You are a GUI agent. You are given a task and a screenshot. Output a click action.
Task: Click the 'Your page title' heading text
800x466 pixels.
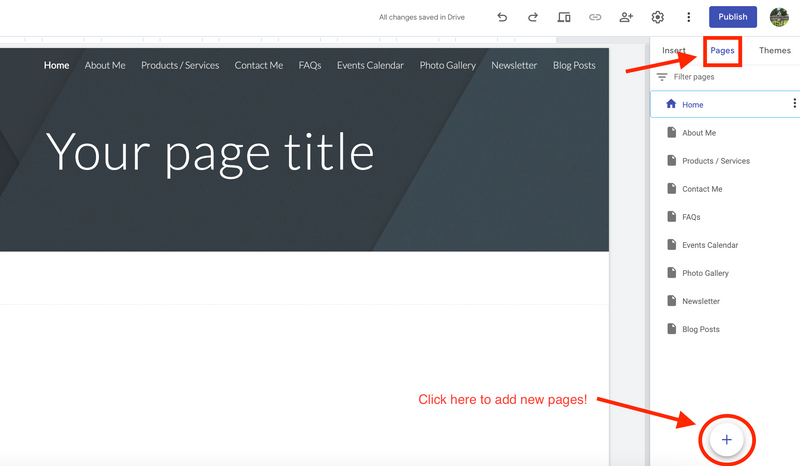coord(210,153)
